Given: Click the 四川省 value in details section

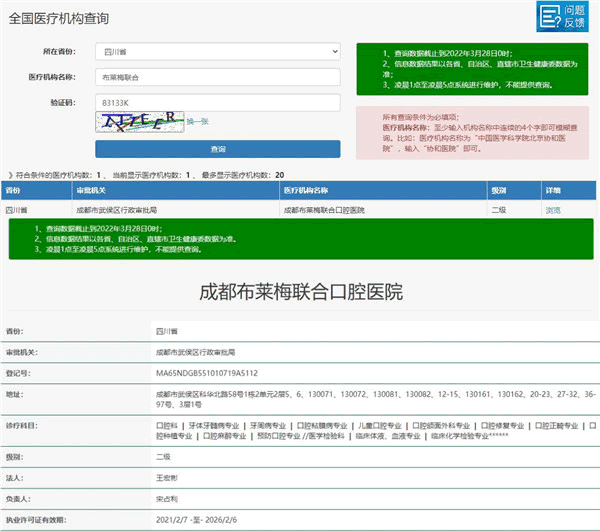Looking at the screenshot, I should point(167,331).
